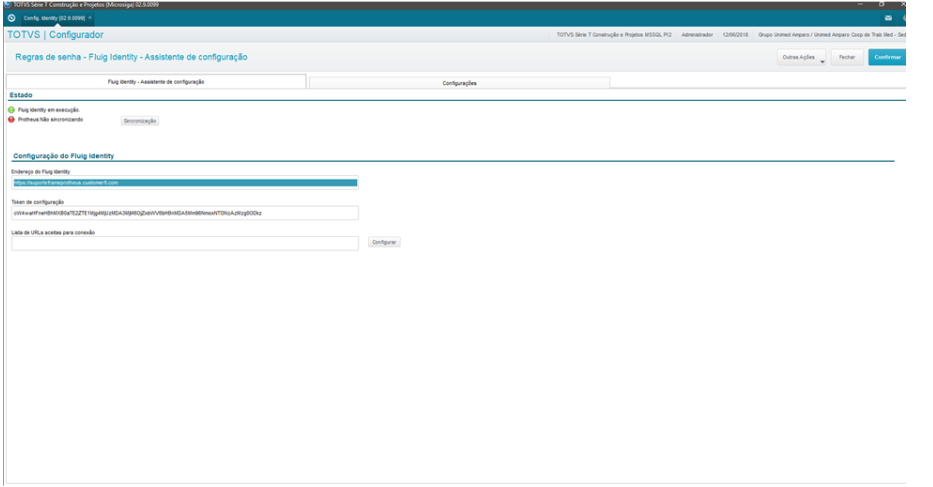Click the Fechar button
The height and width of the screenshot is (487, 933).
[847, 57]
